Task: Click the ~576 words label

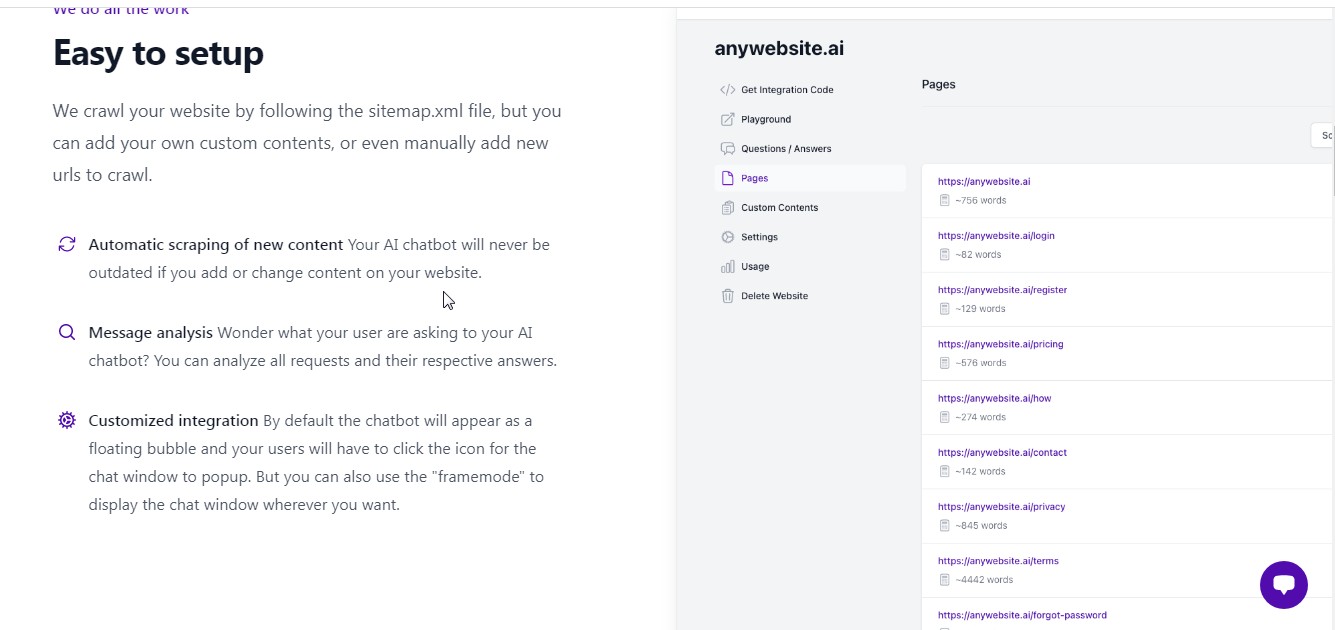Action: 980,363
